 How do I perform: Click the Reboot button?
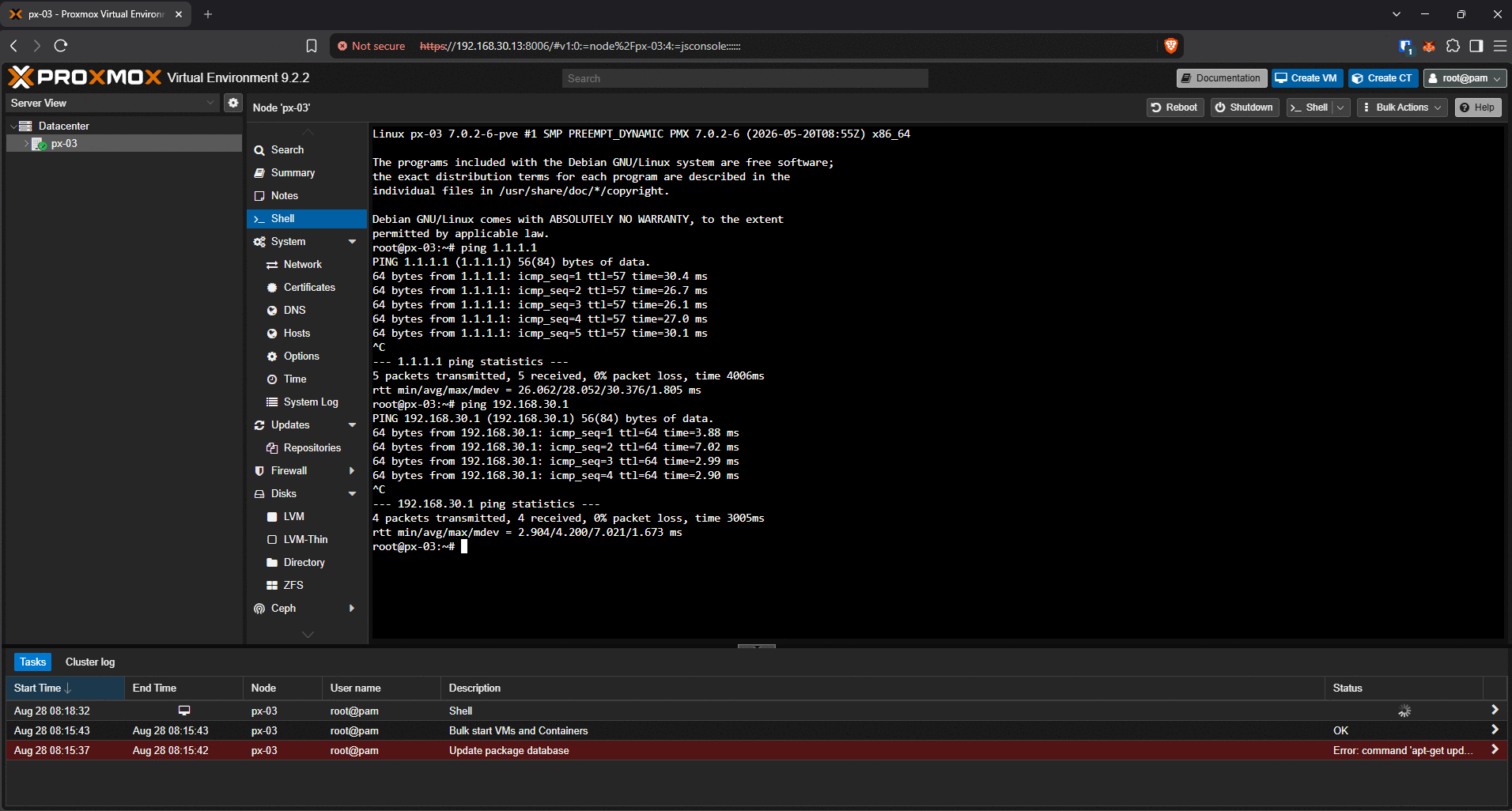[x=1174, y=108]
